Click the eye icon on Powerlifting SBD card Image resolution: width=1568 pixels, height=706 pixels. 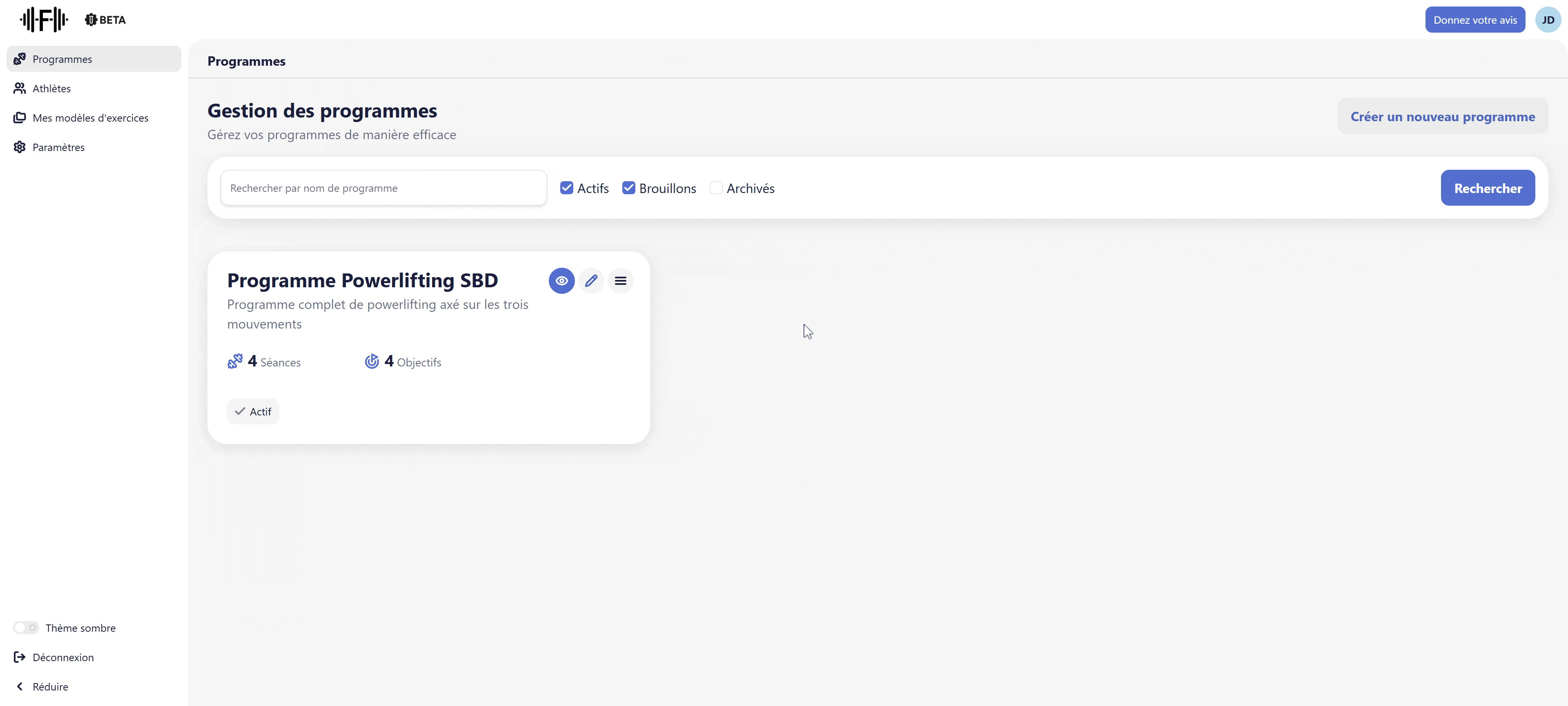561,281
